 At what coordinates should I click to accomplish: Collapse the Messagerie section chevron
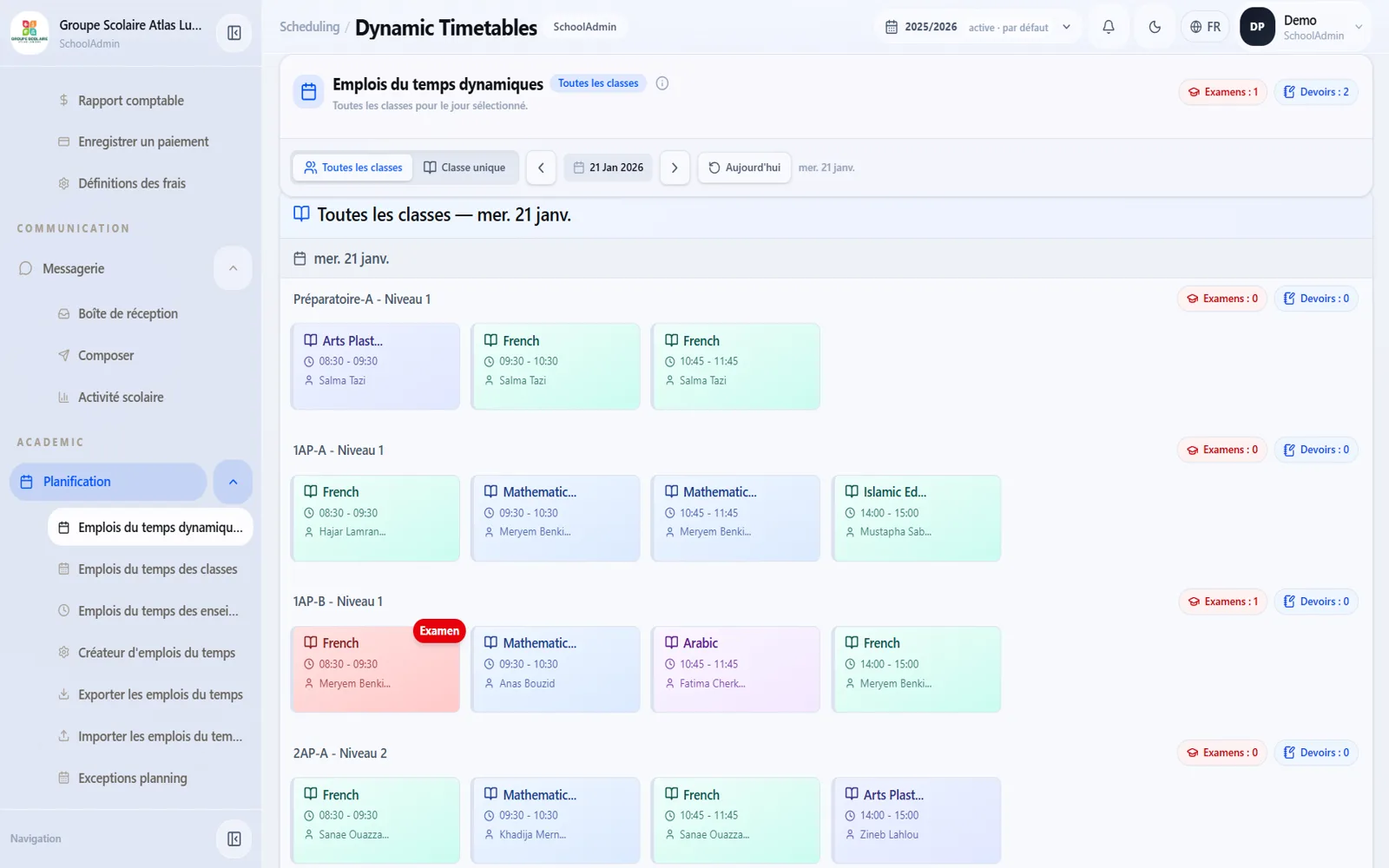(233, 268)
